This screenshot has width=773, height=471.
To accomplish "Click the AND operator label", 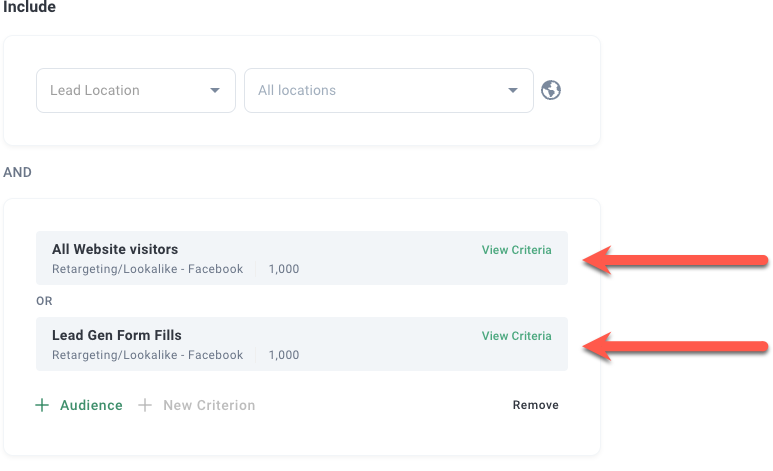I will coord(18,172).
